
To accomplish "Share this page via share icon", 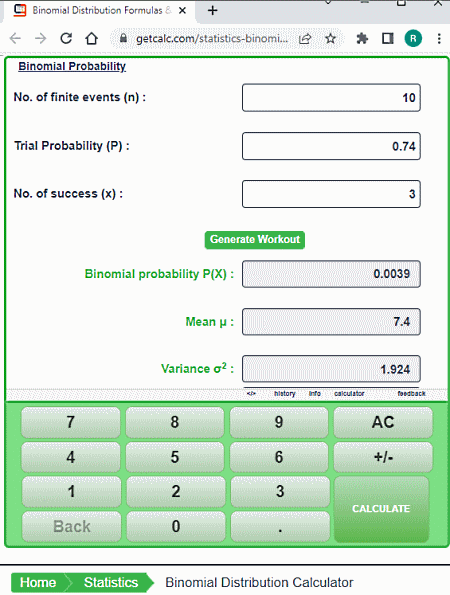I will click(305, 38).
